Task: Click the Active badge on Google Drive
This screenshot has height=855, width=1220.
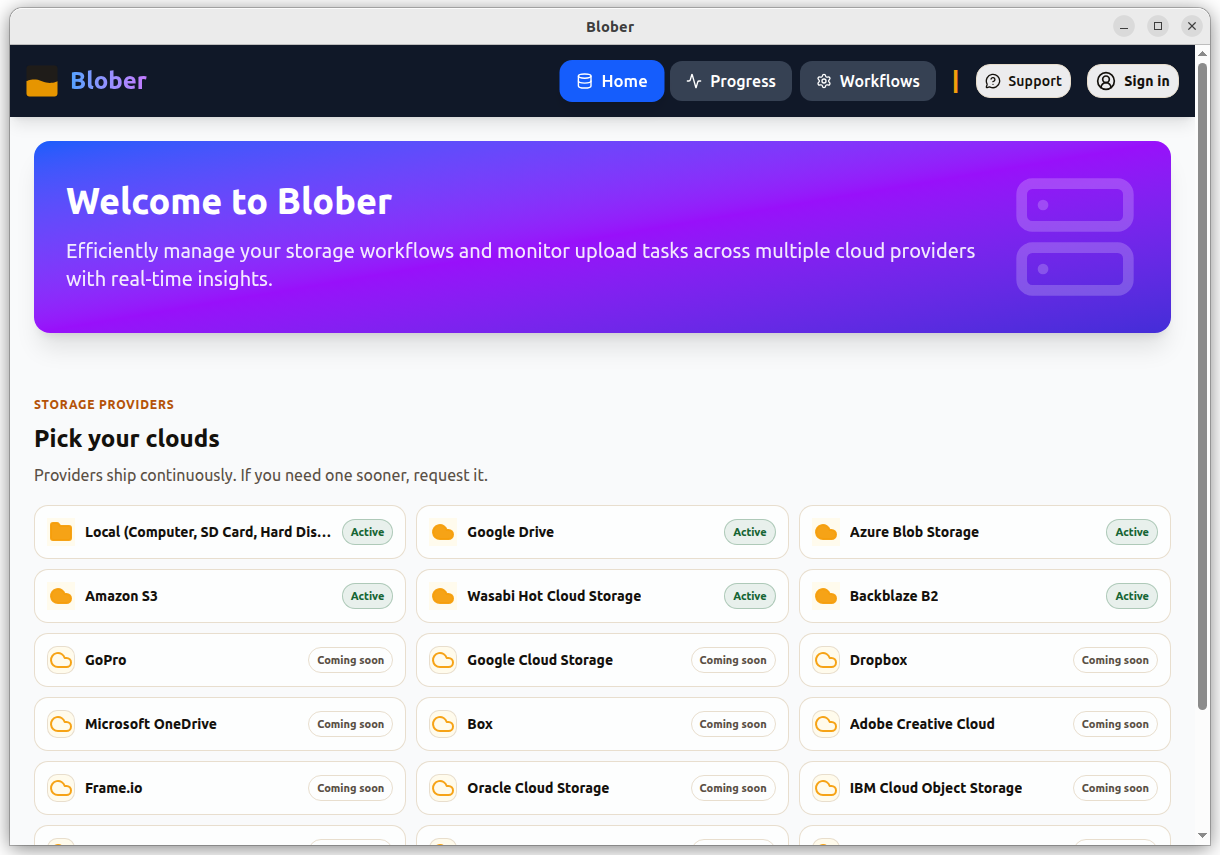Action: (x=749, y=532)
